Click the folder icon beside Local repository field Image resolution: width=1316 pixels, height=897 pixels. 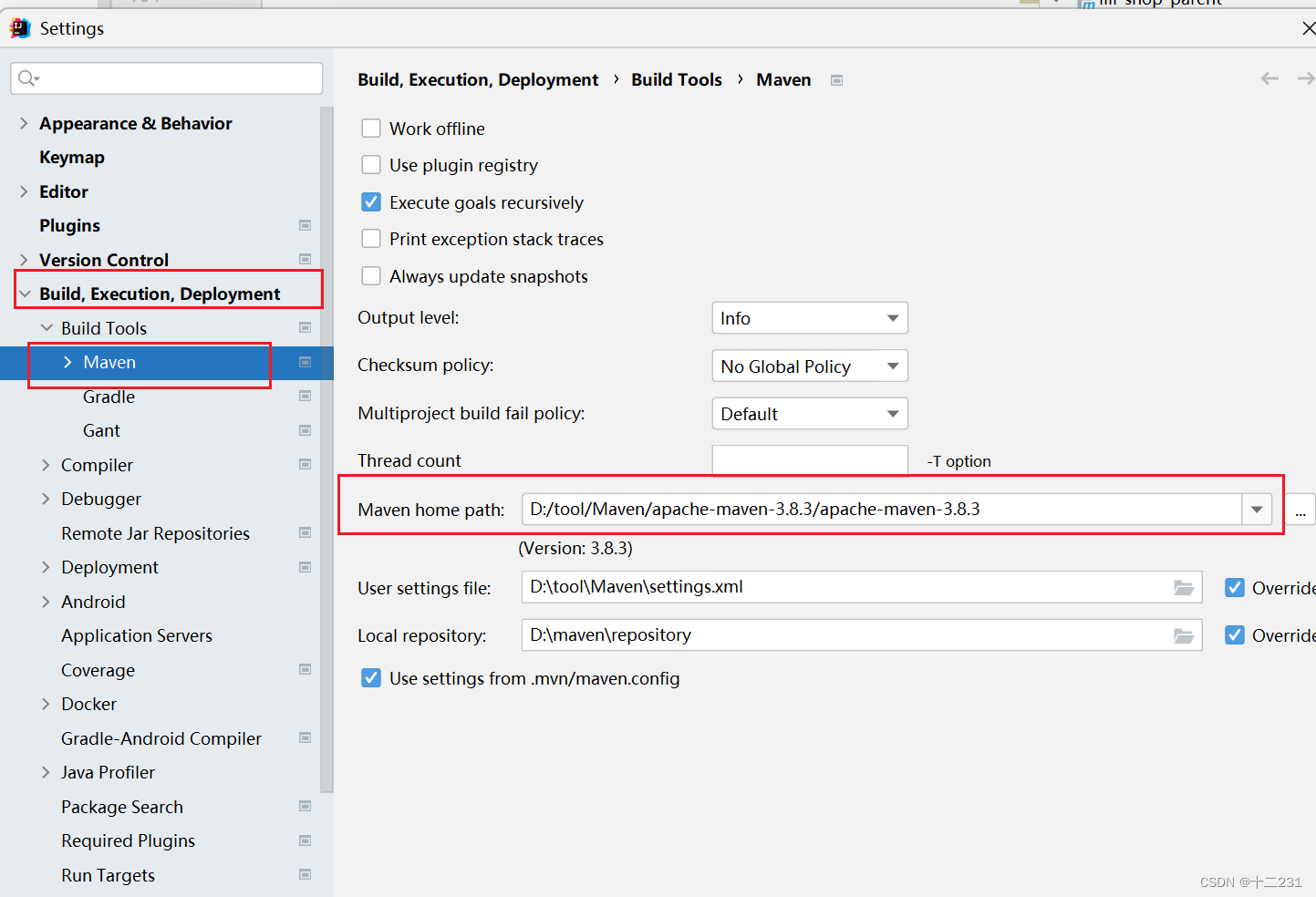1184,634
